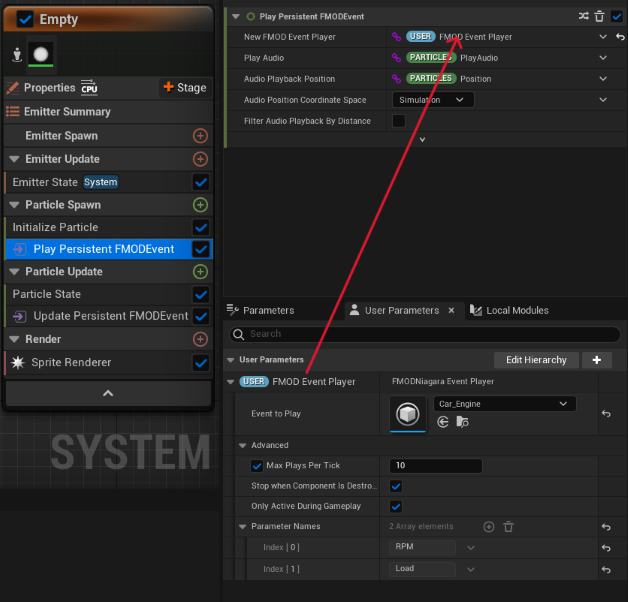
Task: Uncheck Only Active During Gameplay
Action: coord(396,506)
